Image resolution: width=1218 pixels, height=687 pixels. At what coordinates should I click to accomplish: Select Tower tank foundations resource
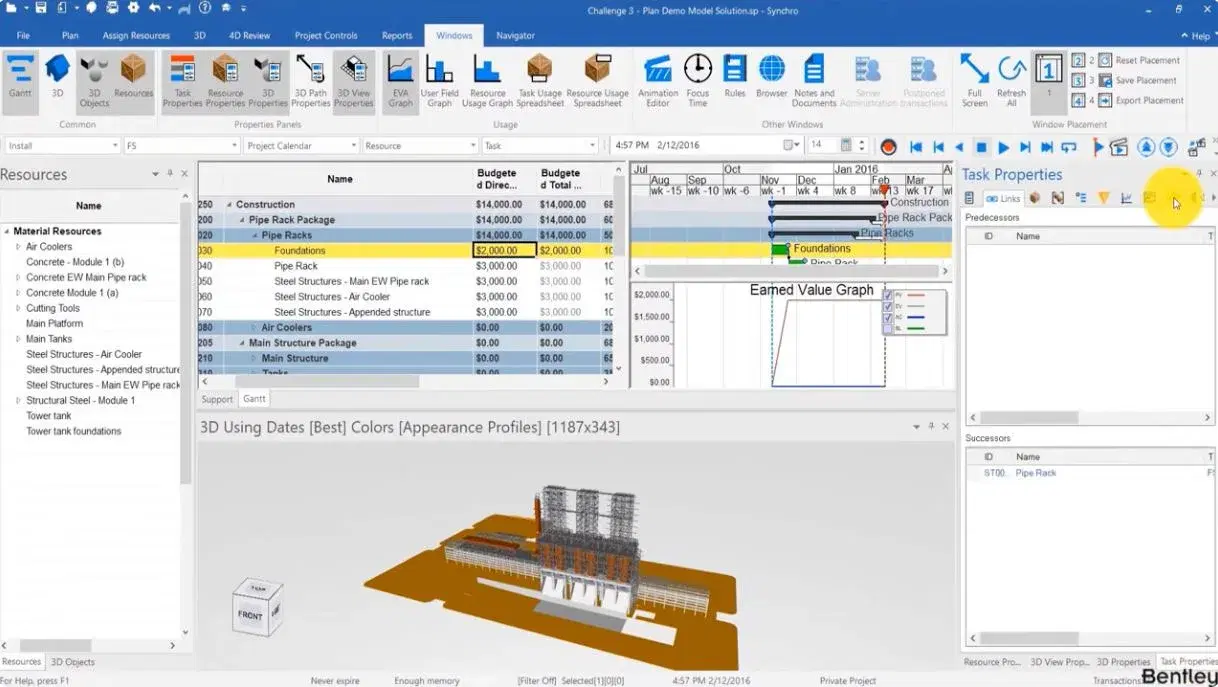coord(74,432)
